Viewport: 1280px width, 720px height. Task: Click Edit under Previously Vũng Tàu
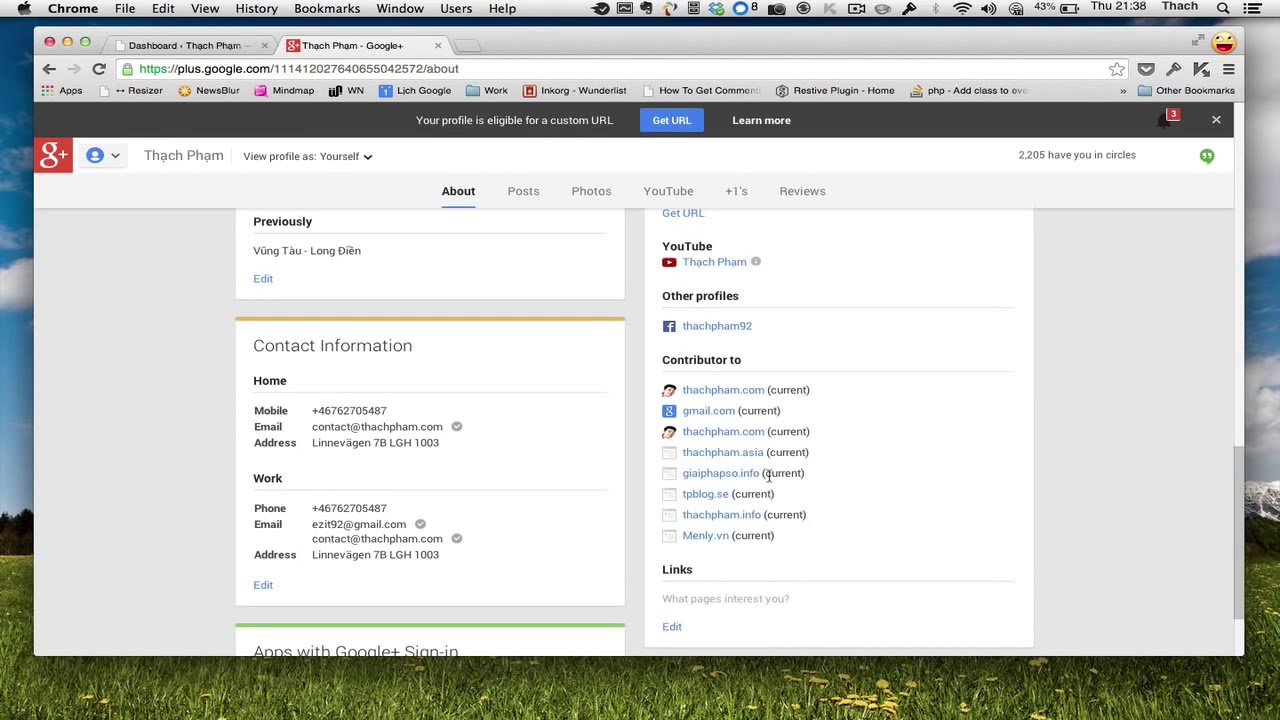pos(263,279)
